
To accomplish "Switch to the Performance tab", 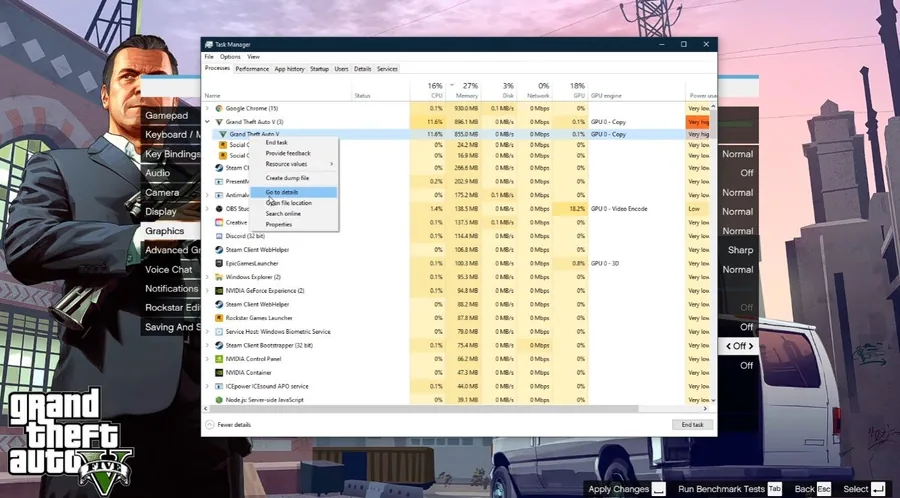I will pos(252,69).
